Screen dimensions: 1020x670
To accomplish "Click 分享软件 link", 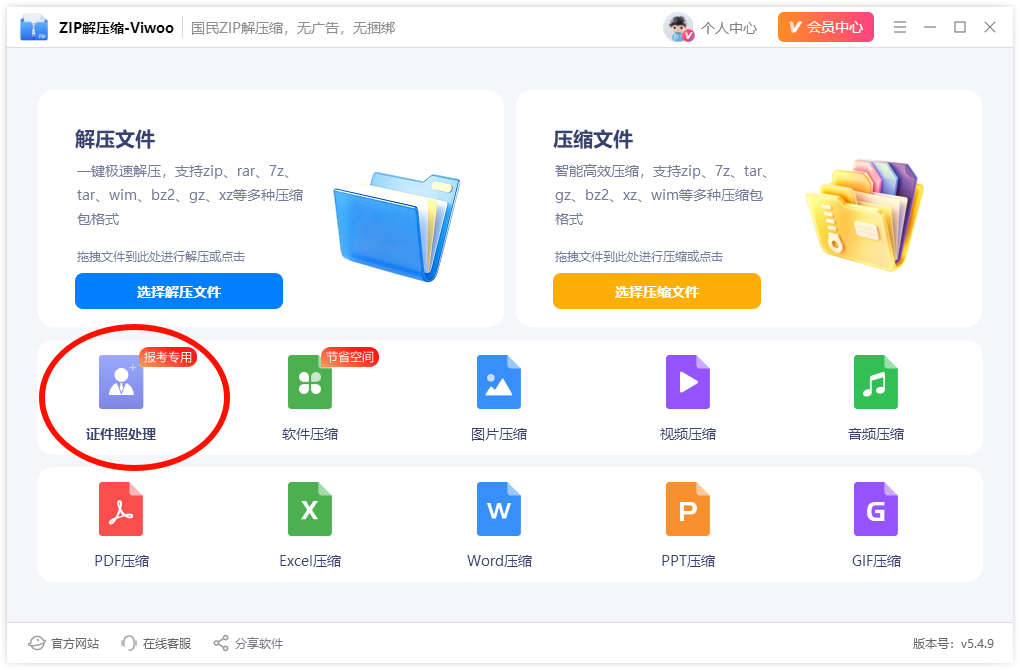I will pos(259,643).
